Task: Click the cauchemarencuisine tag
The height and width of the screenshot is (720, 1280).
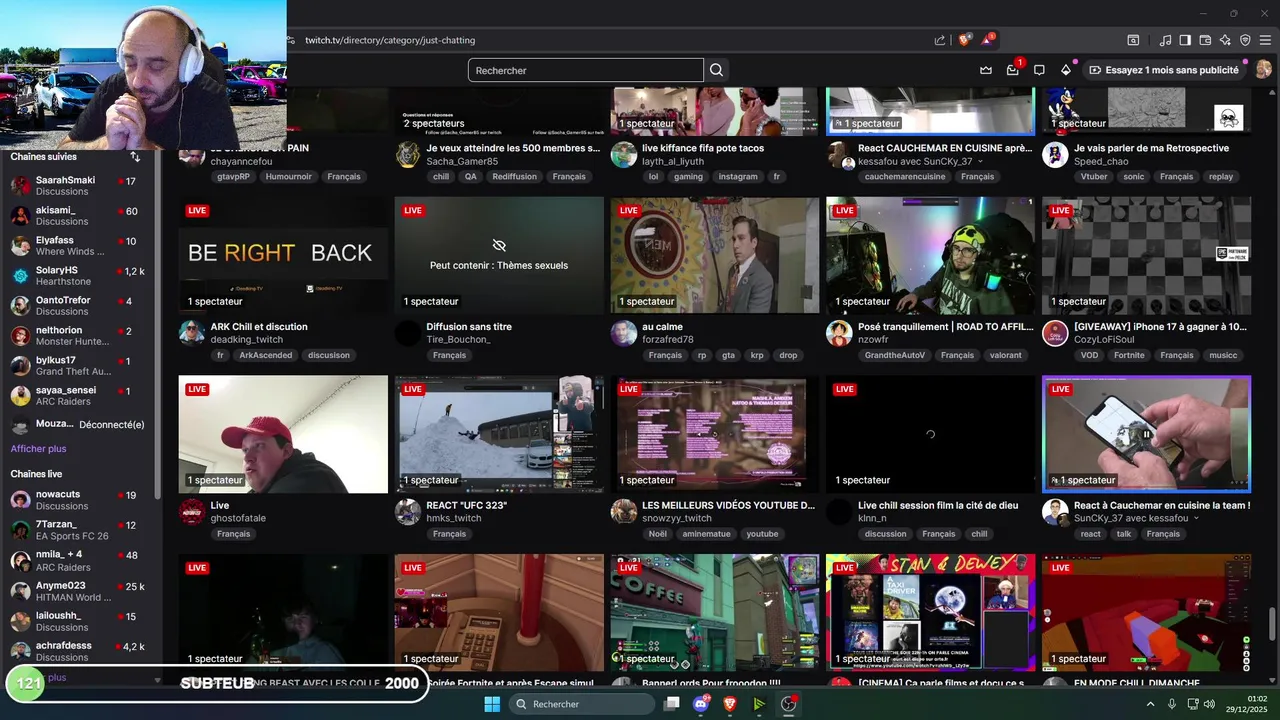Action: [x=905, y=177]
